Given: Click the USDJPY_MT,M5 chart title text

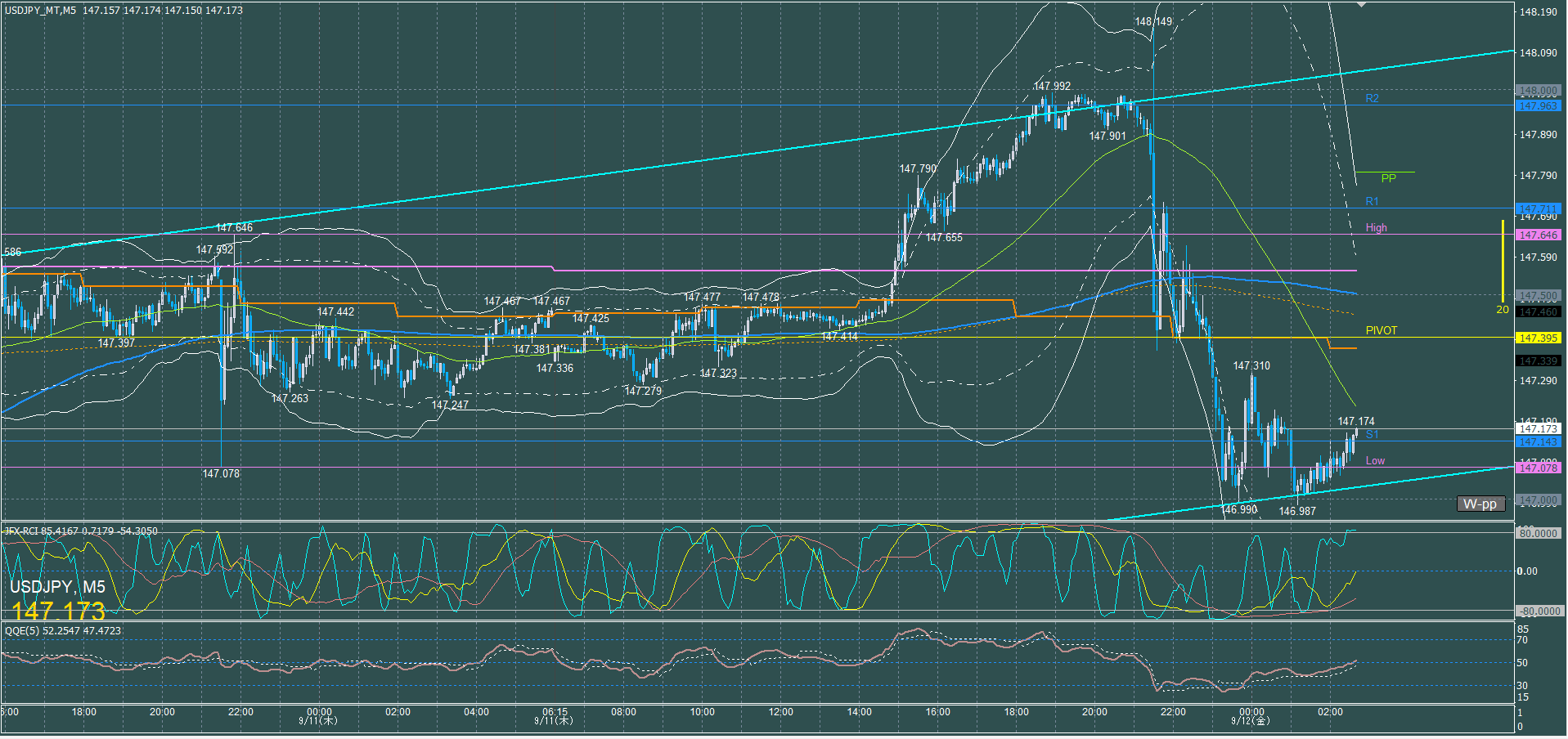Looking at the screenshot, I should (x=41, y=11).
